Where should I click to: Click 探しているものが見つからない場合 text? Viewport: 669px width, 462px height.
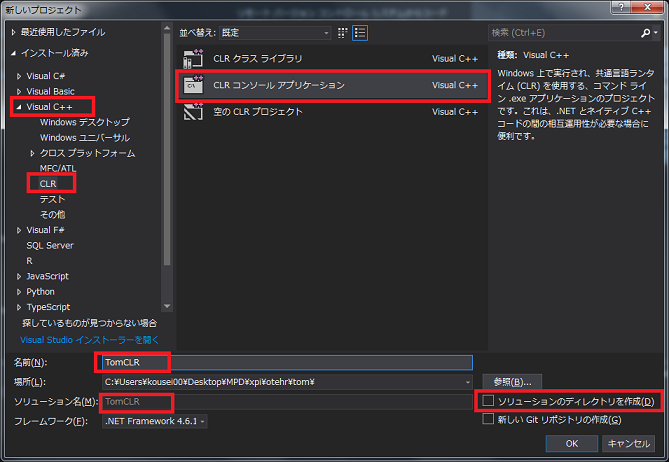click(x=90, y=323)
